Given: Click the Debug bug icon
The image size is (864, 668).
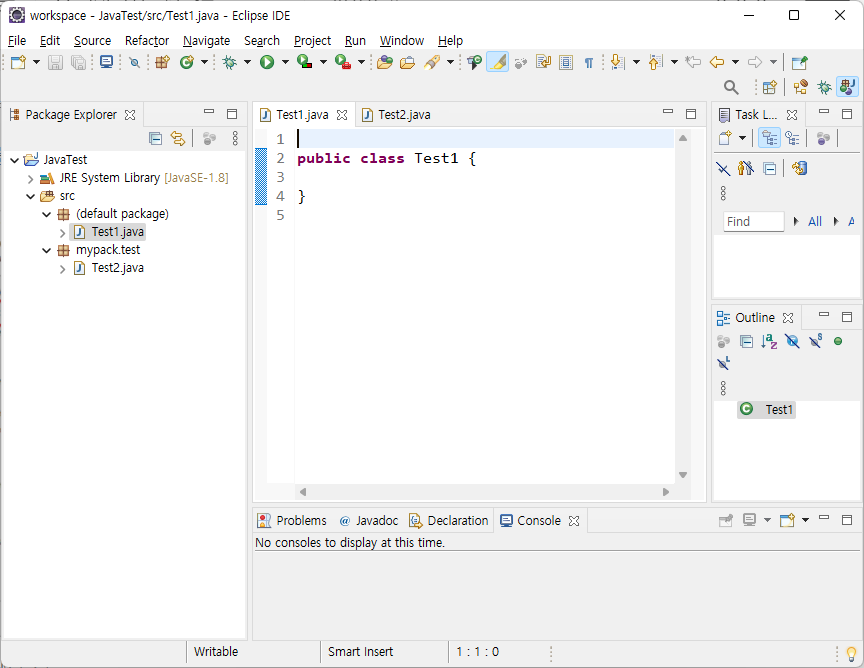Looking at the screenshot, I should point(230,62).
